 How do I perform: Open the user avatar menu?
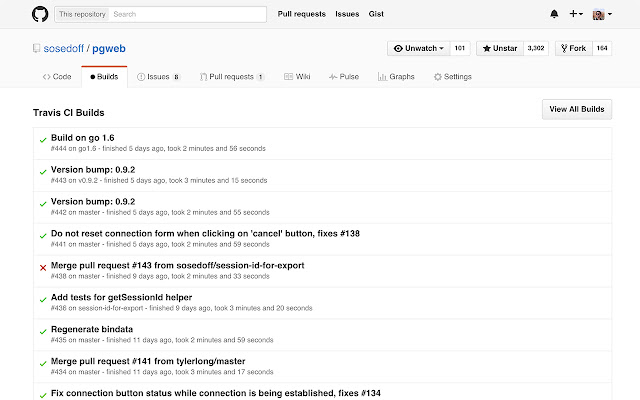[602, 14]
